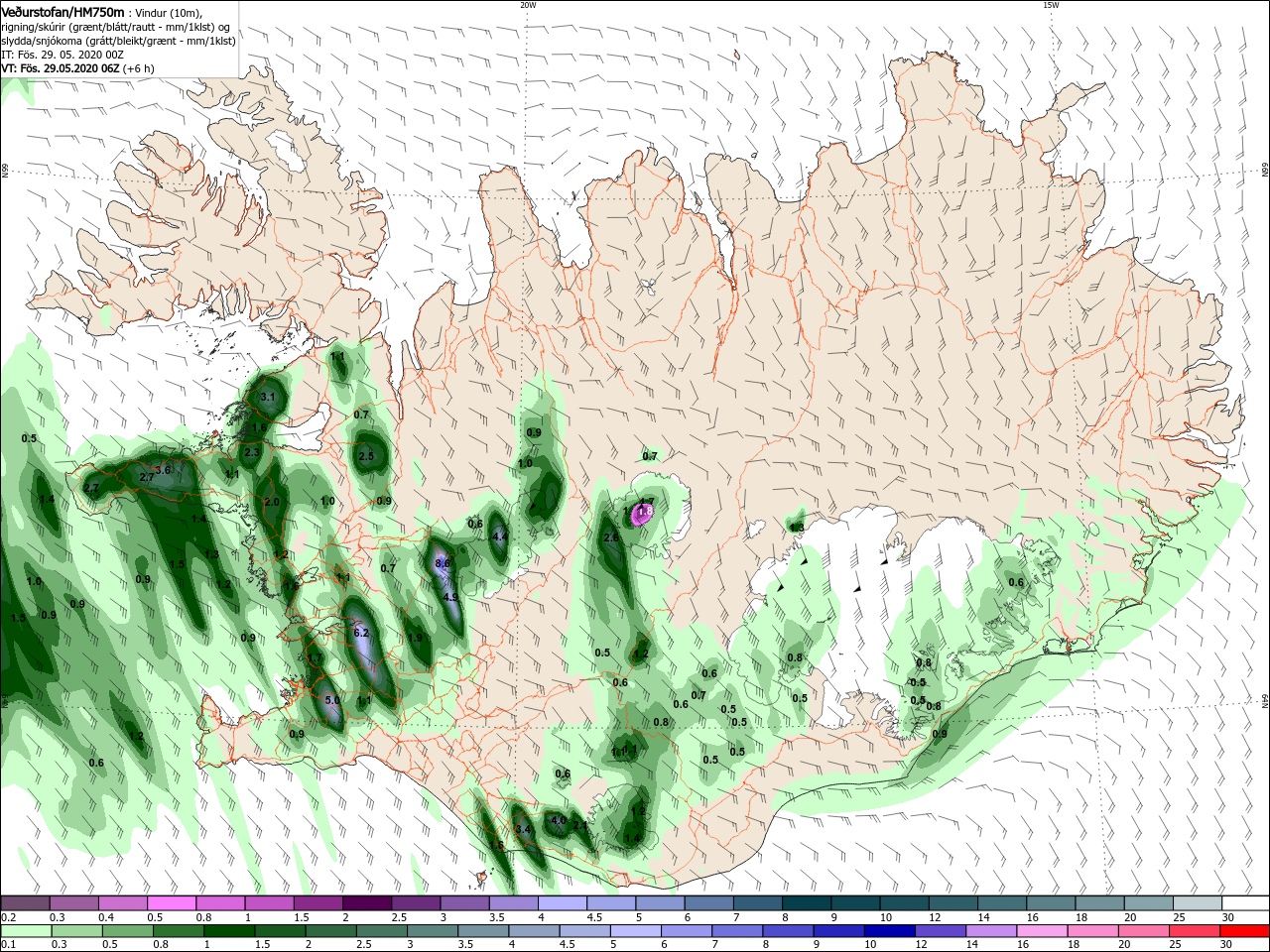Click the 4.9 precipitation value on the map

450,598
